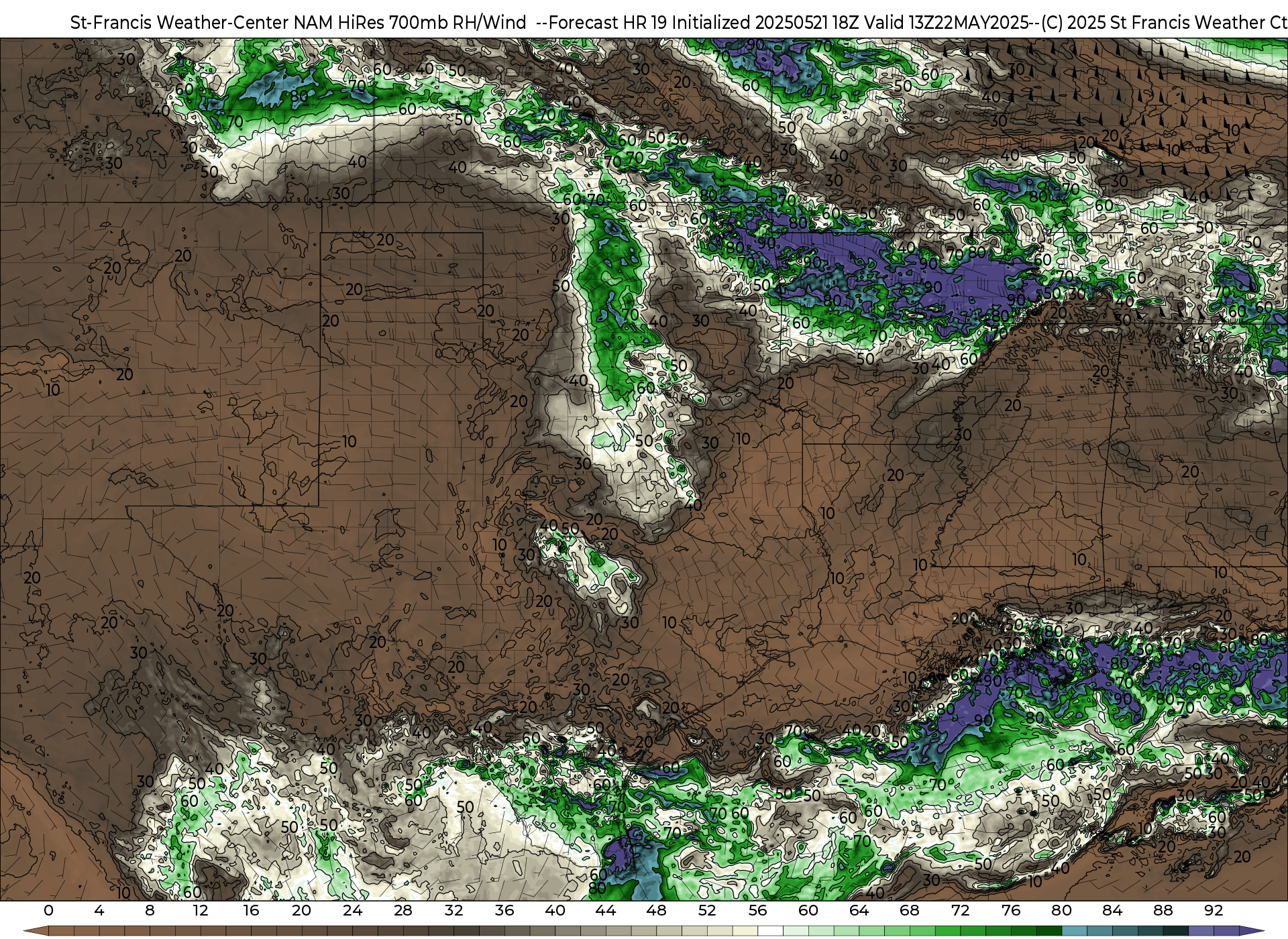
Task: Click colorbar tick label '4'
Action: [x=99, y=911]
